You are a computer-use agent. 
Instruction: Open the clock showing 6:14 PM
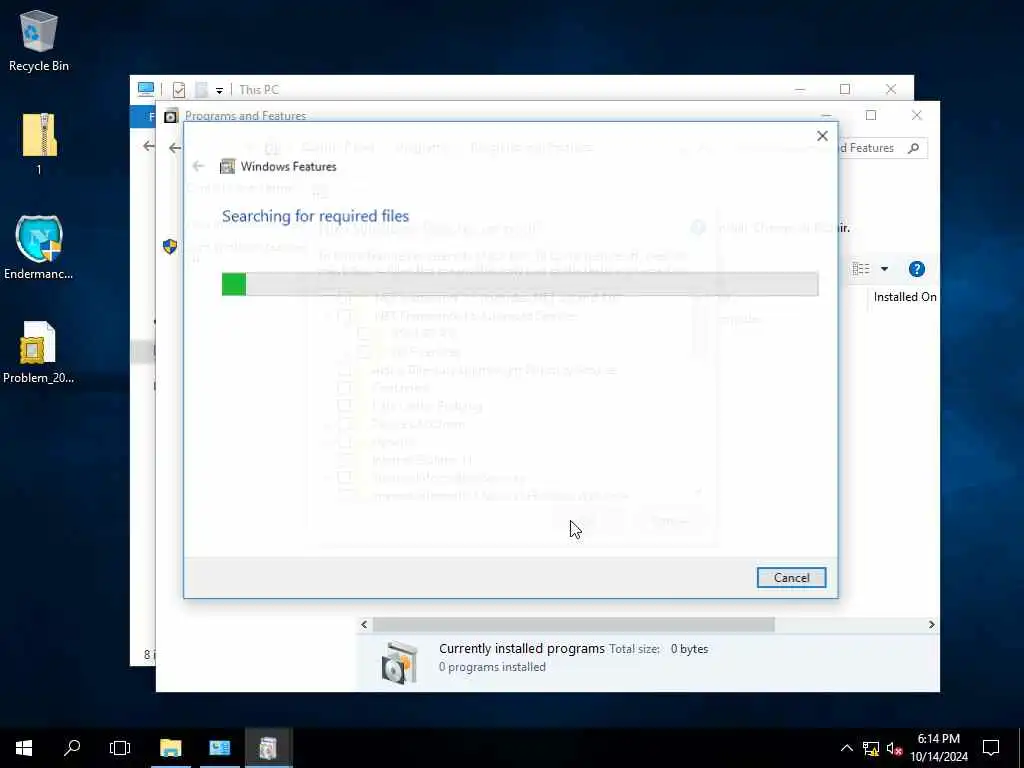coord(938,748)
